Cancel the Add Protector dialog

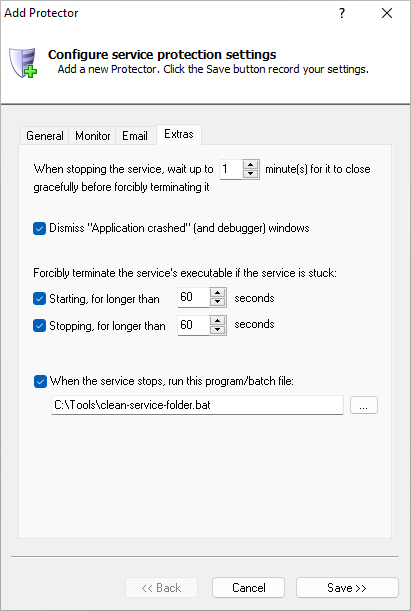pos(249,588)
